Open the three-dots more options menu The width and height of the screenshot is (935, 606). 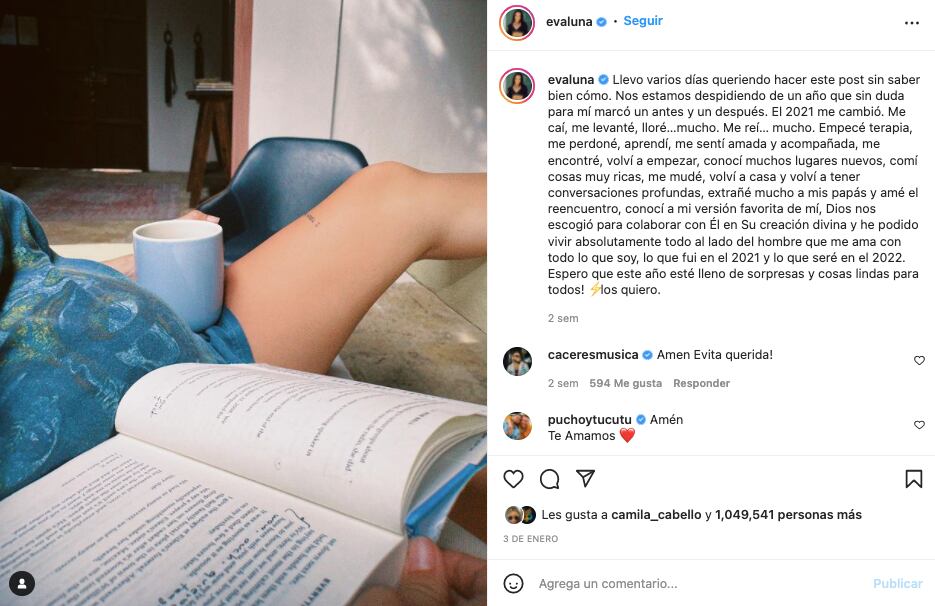912,23
